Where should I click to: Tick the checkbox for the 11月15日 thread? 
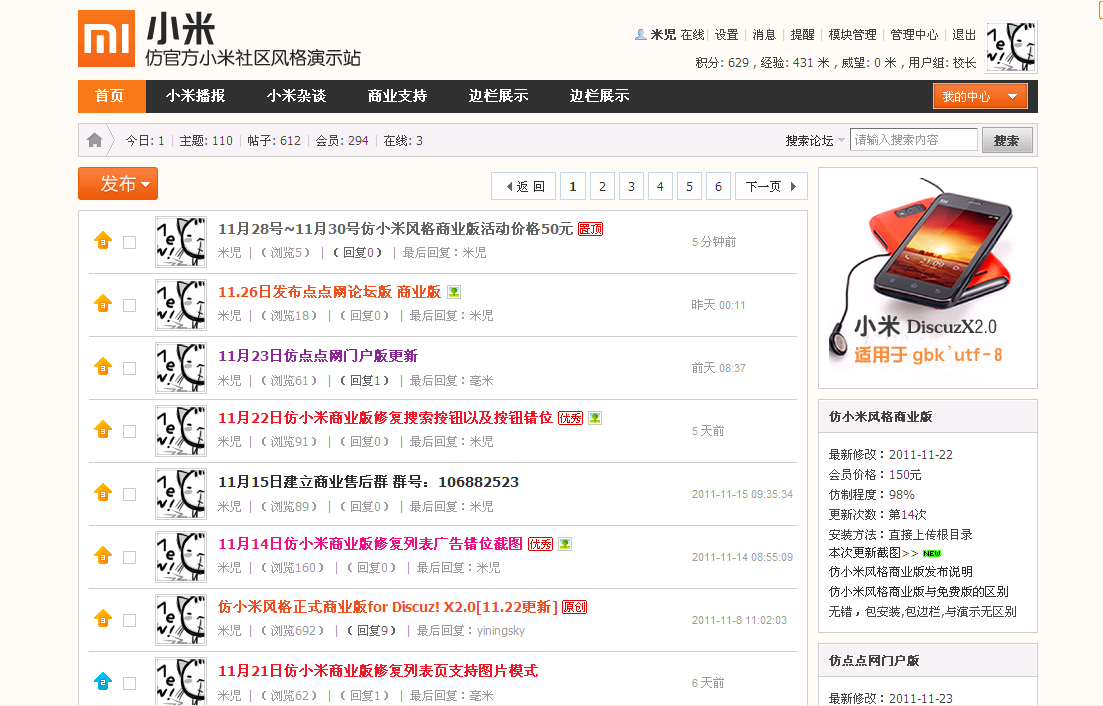(129, 494)
